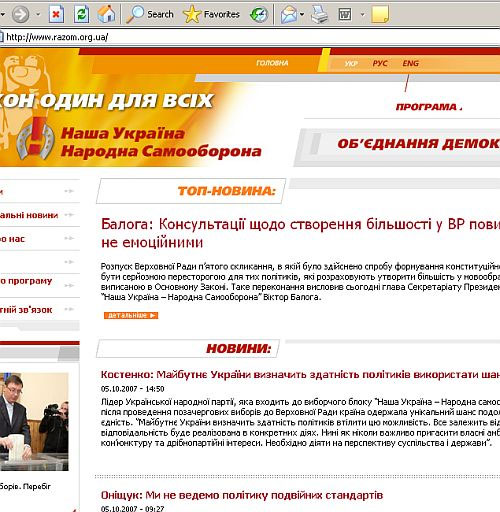Print the page with the printer icon
This screenshot has height=512, width=500.
[319, 15]
